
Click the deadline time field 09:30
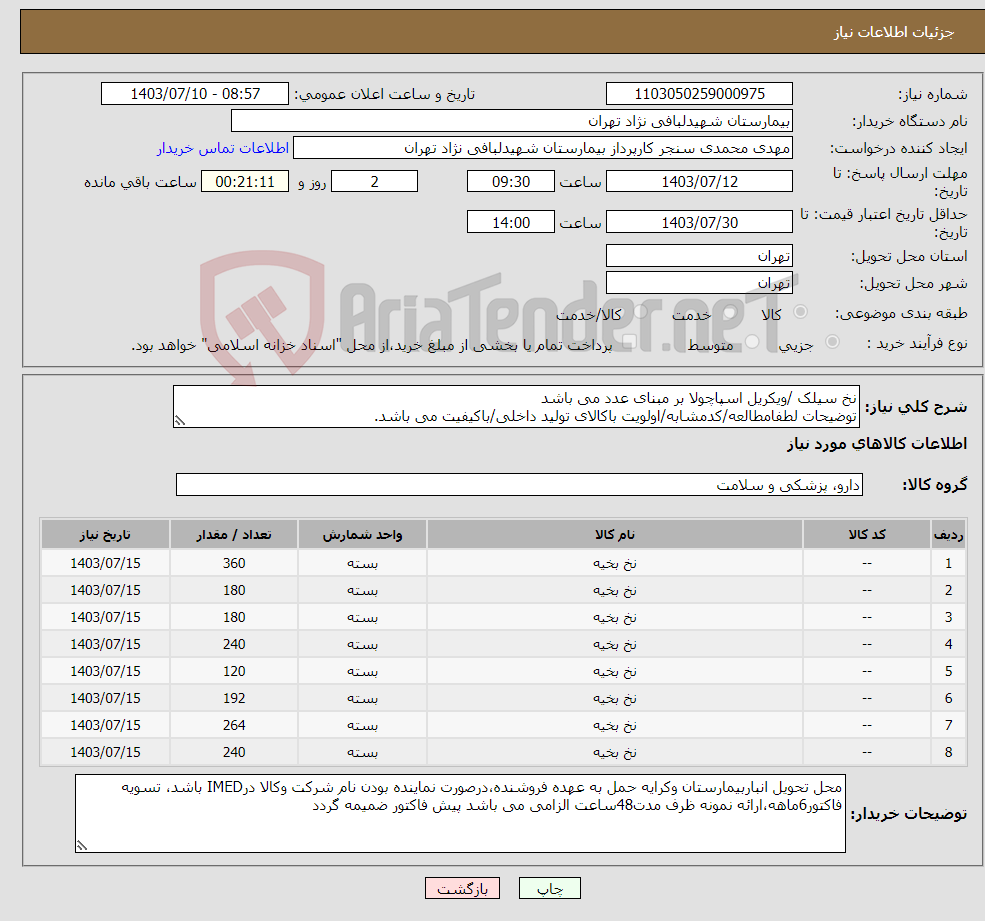(511, 182)
